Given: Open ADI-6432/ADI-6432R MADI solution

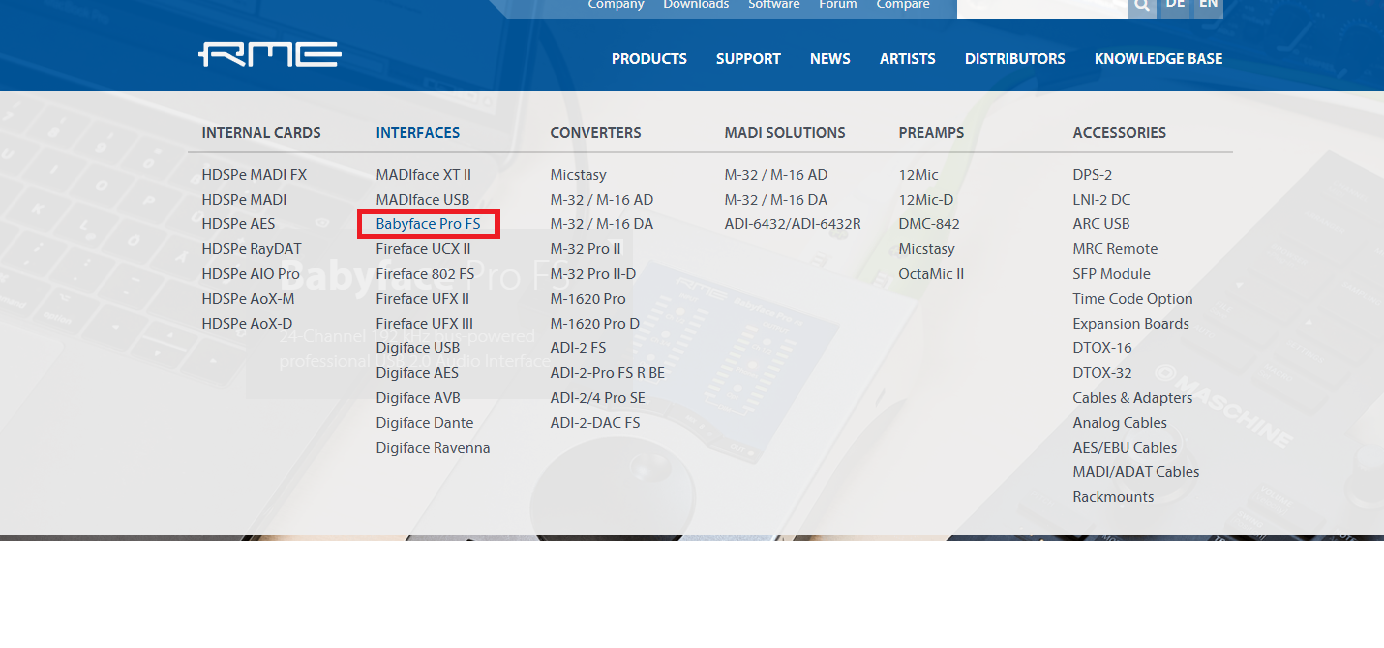Looking at the screenshot, I should (792, 224).
